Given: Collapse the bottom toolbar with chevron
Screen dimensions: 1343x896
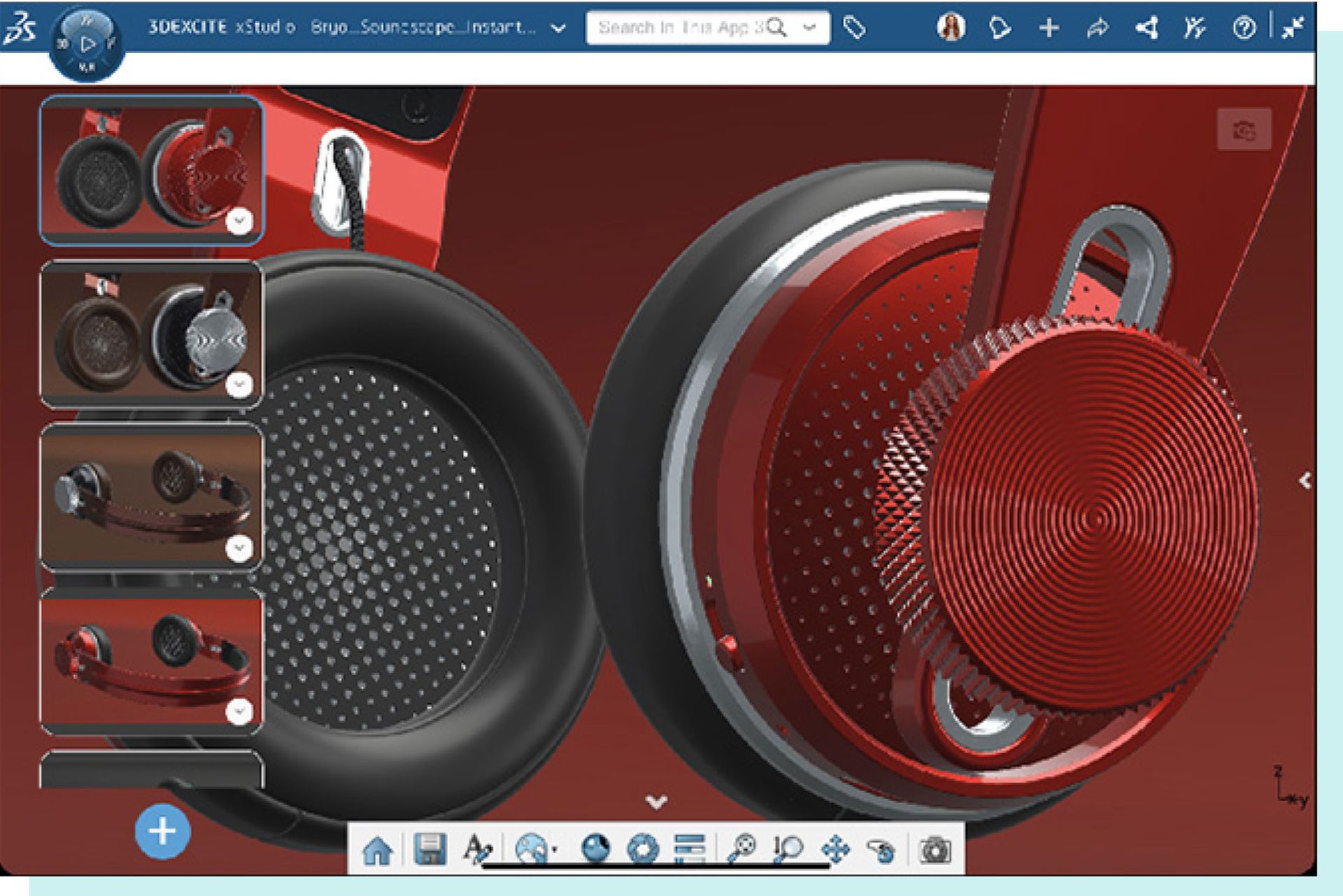Looking at the screenshot, I should coord(656,802).
